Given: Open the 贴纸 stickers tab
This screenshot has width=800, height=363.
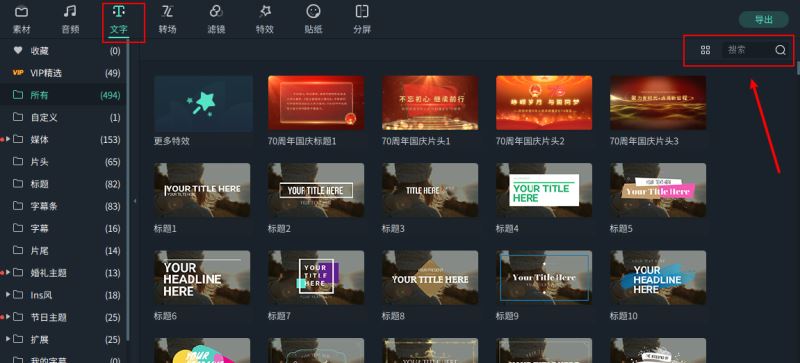Looking at the screenshot, I should (x=313, y=19).
